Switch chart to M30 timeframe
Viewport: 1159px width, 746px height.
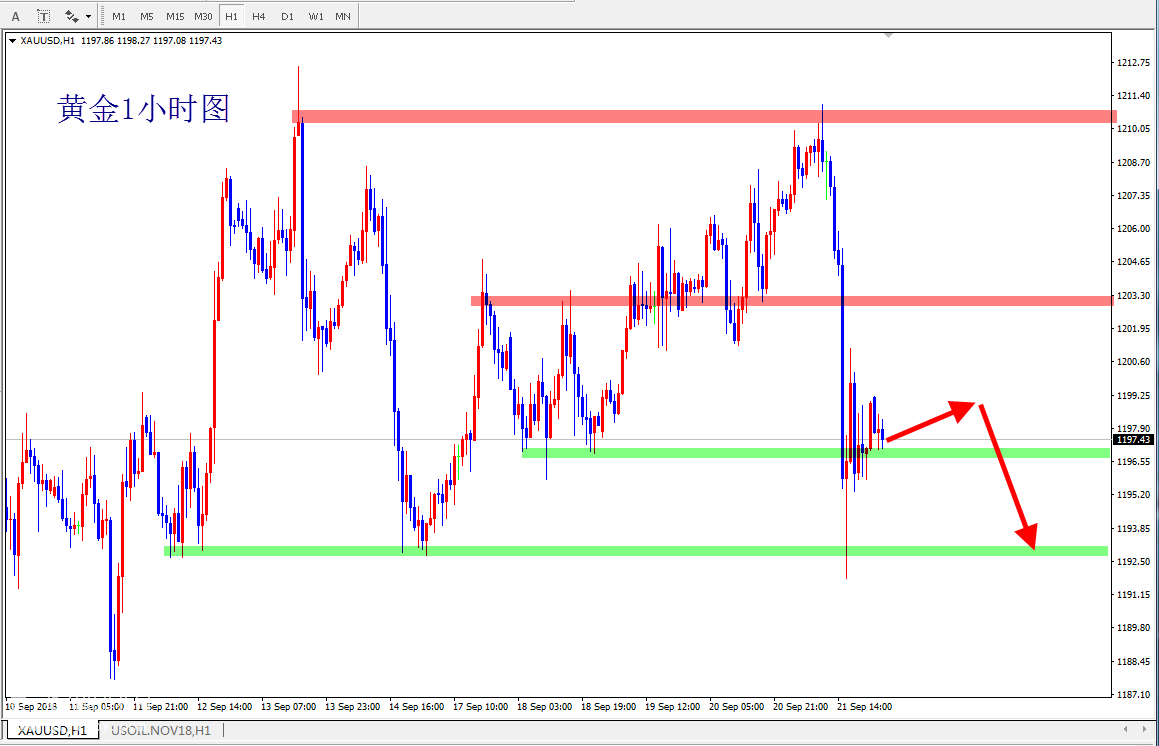coord(203,16)
